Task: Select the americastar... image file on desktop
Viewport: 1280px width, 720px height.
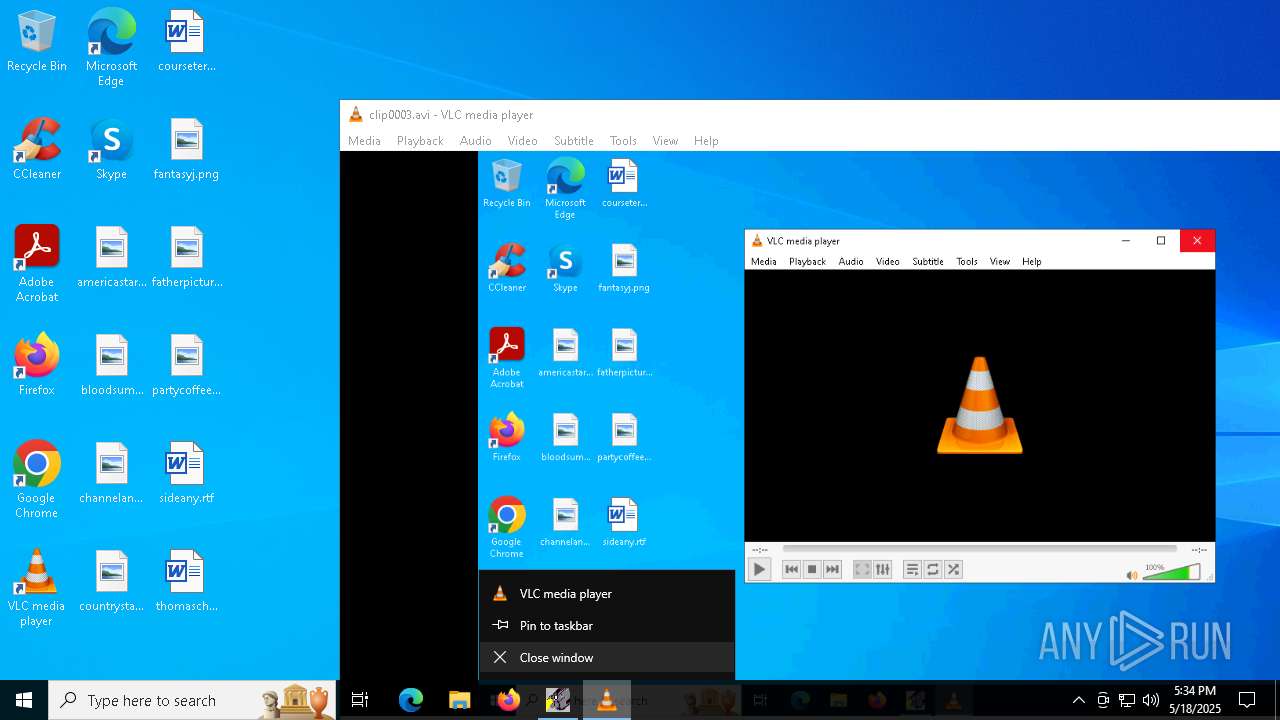Action: tap(112, 258)
